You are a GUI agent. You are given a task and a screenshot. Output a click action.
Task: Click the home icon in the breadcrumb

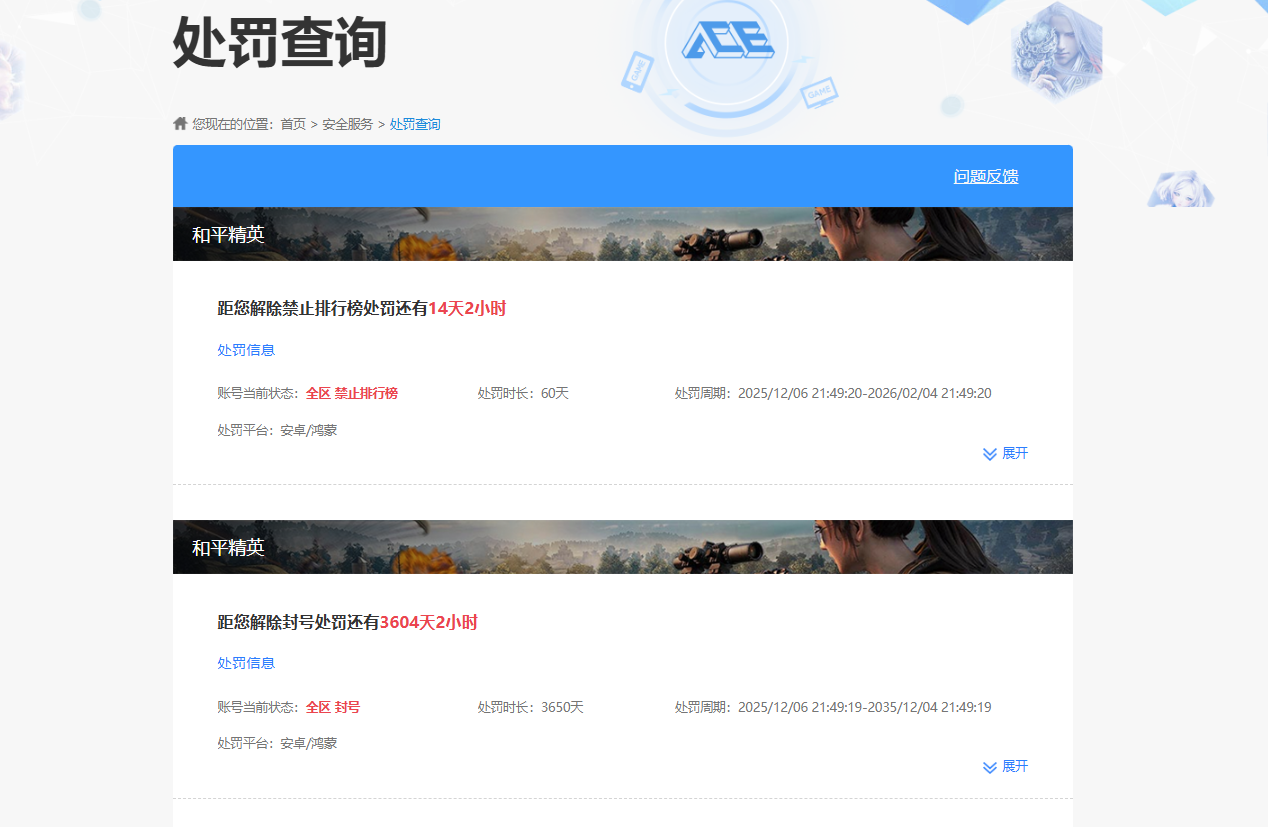[180, 124]
